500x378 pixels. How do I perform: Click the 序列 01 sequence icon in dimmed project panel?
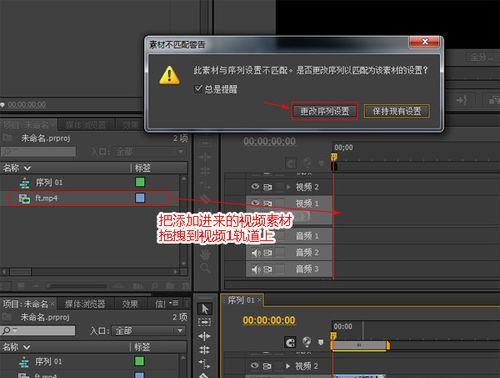(x=24, y=183)
